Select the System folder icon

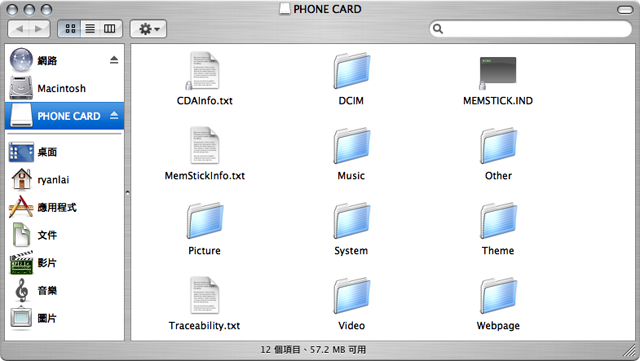pyautogui.click(x=351, y=221)
